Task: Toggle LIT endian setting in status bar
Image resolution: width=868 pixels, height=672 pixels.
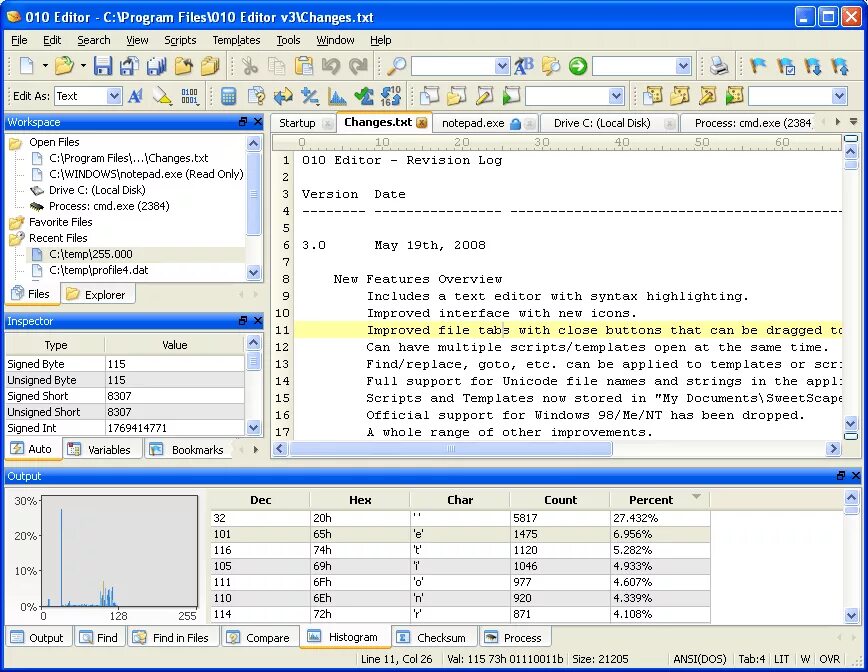Action: [x=781, y=659]
